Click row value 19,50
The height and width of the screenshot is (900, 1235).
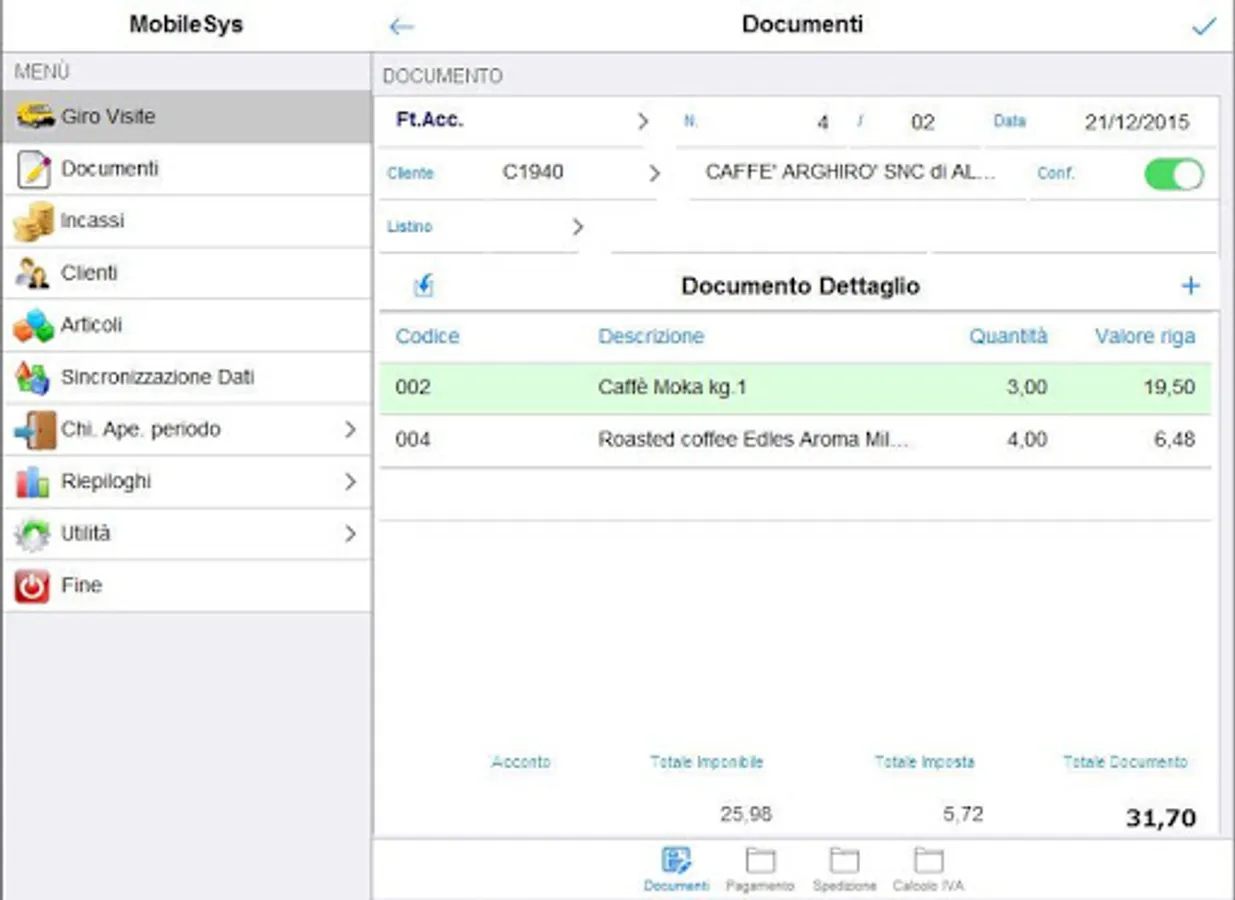coord(1170,388)
